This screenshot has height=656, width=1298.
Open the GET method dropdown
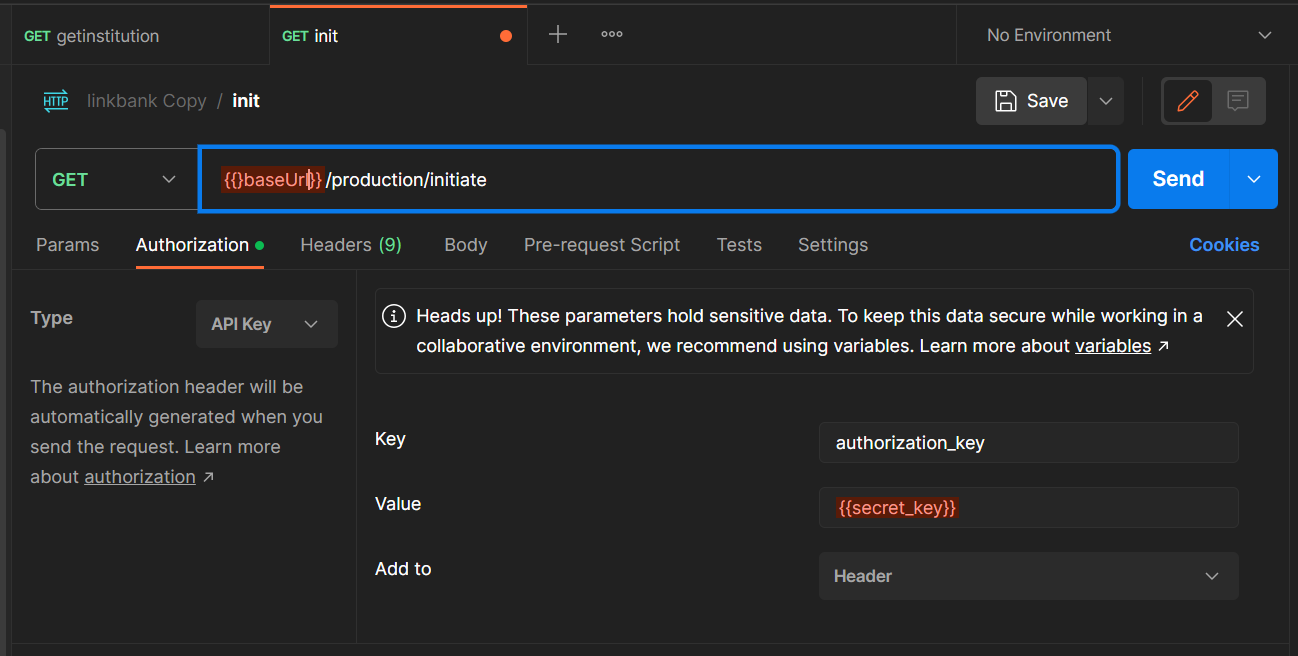click(x=115, y=180)
